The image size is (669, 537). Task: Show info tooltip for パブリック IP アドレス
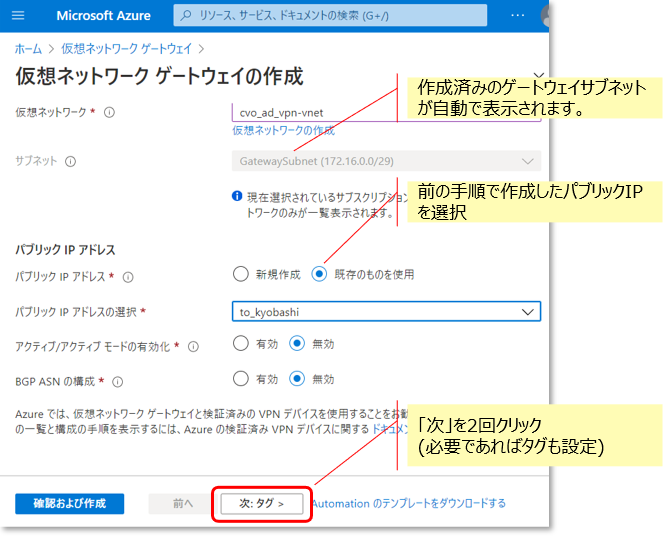pos(128,278)
